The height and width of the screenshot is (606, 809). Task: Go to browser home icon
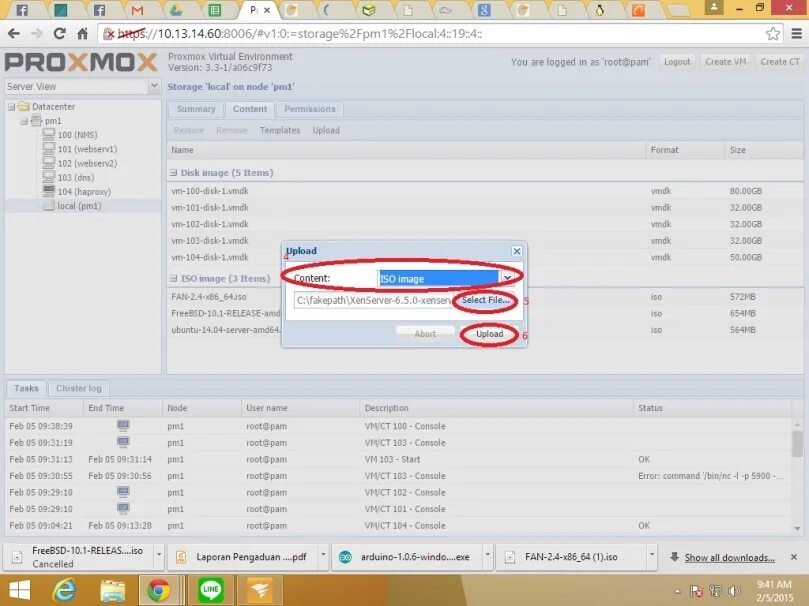83,34
